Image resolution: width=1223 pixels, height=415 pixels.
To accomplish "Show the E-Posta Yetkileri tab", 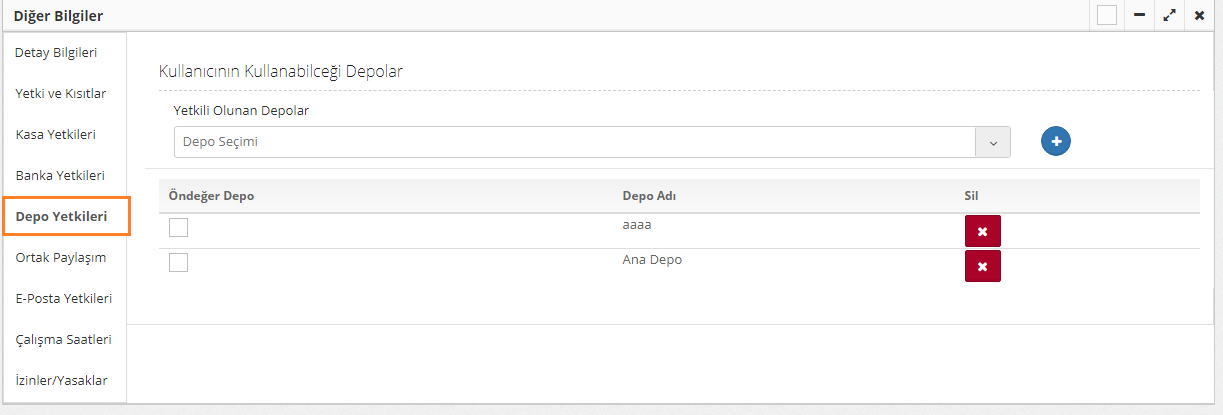I will 64,298.
